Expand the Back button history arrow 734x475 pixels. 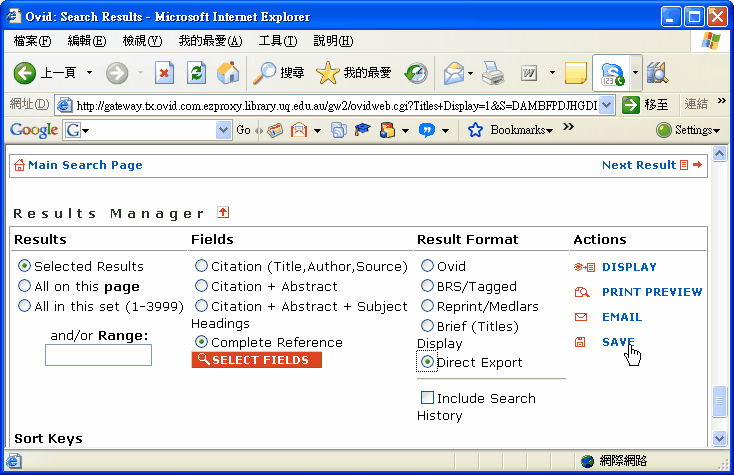pos(89,73)
